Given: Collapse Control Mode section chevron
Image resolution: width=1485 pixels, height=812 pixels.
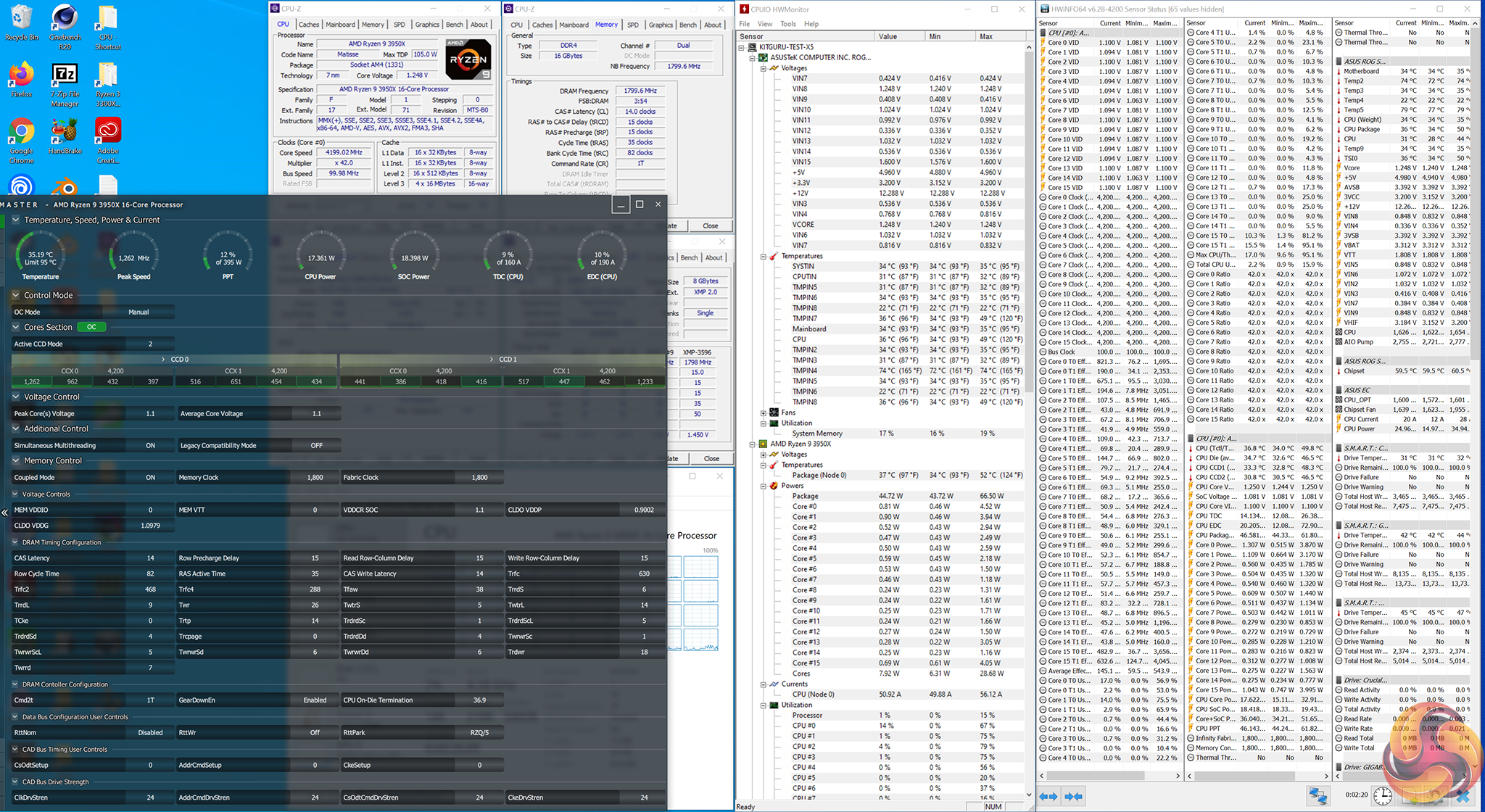Looking at the screenshot, I should tap(16, 295).
